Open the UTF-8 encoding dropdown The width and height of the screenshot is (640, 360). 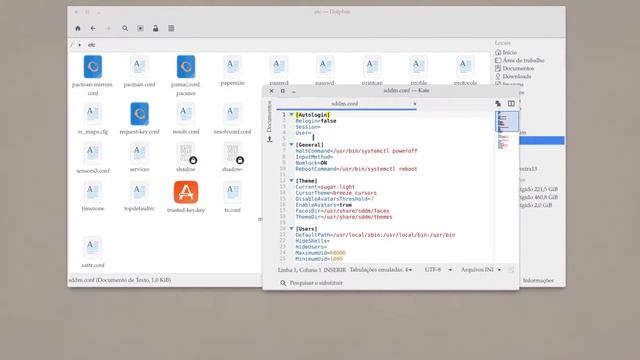tap(438, 270)
